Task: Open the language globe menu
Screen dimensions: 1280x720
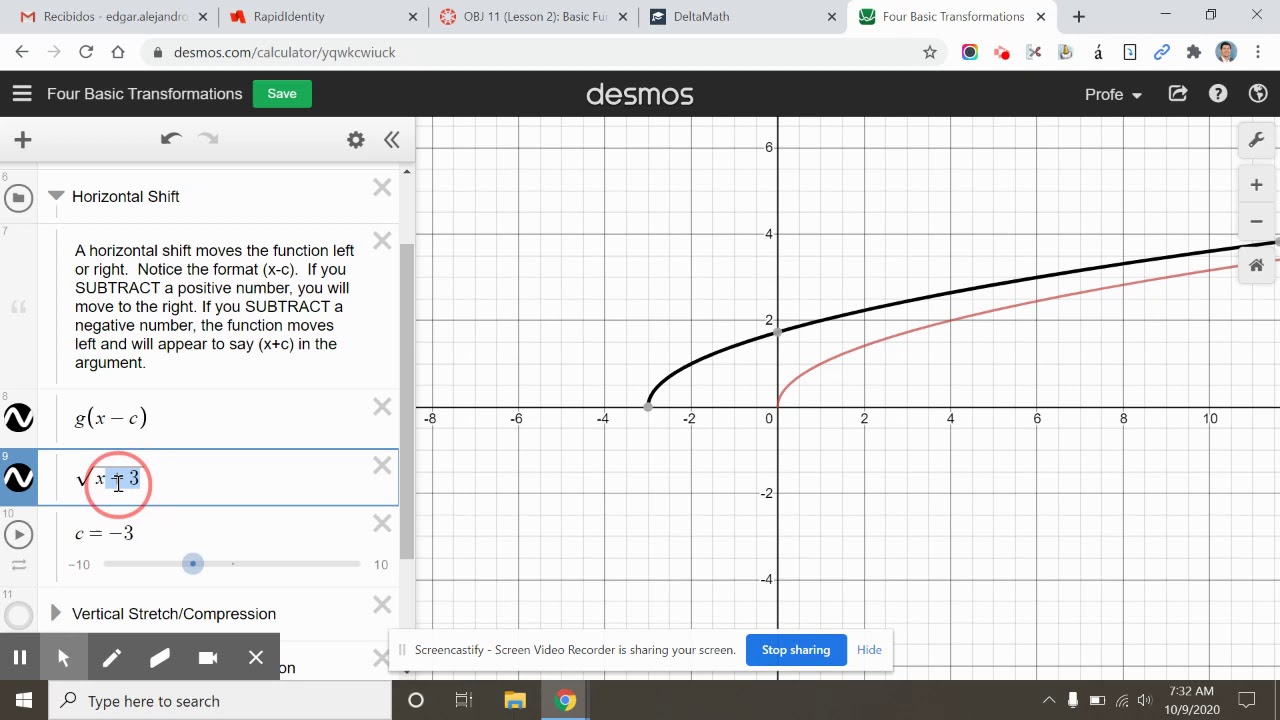Action: [1258, 94]
